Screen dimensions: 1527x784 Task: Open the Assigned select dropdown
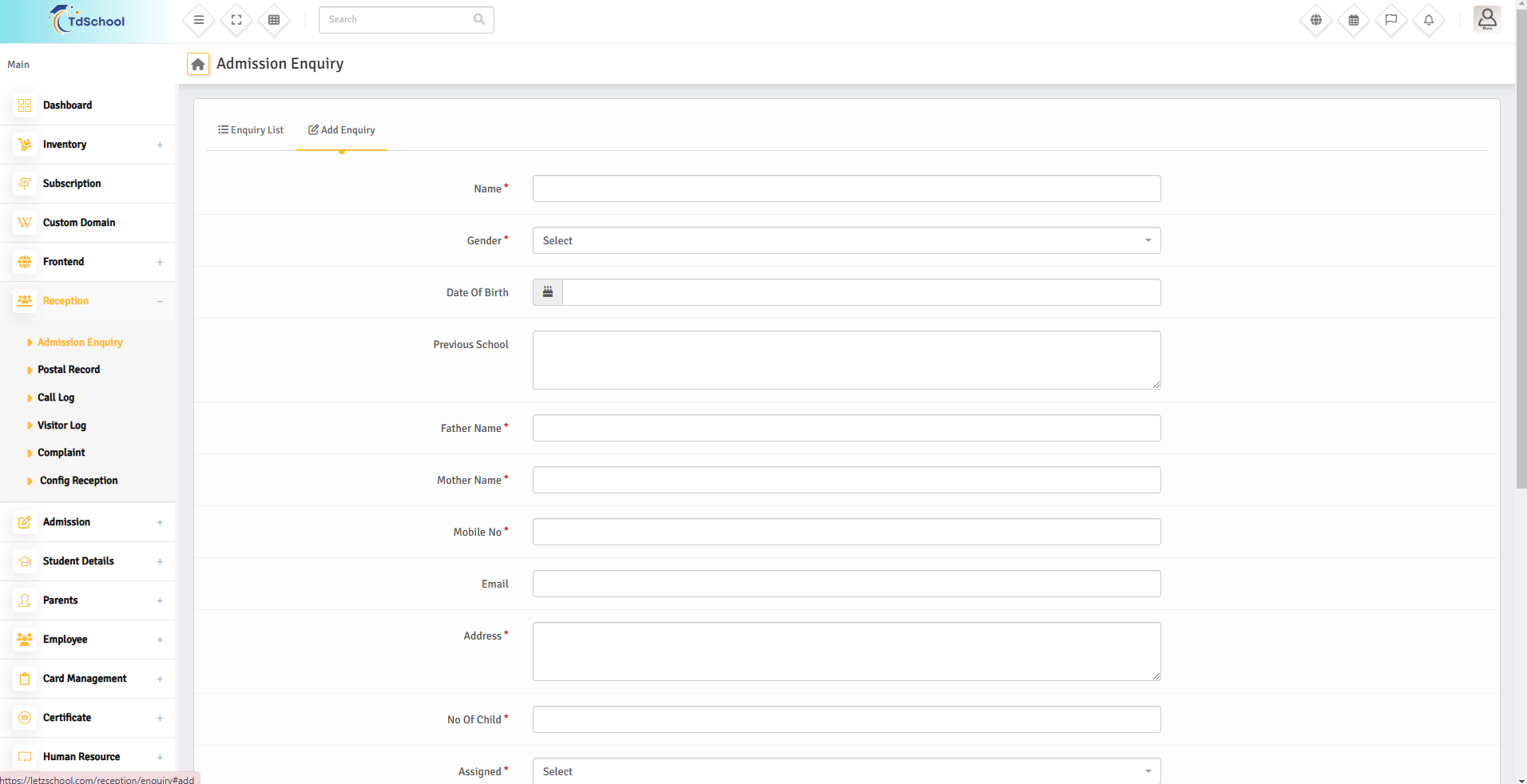pyautogui.click(x=846, y=771)
